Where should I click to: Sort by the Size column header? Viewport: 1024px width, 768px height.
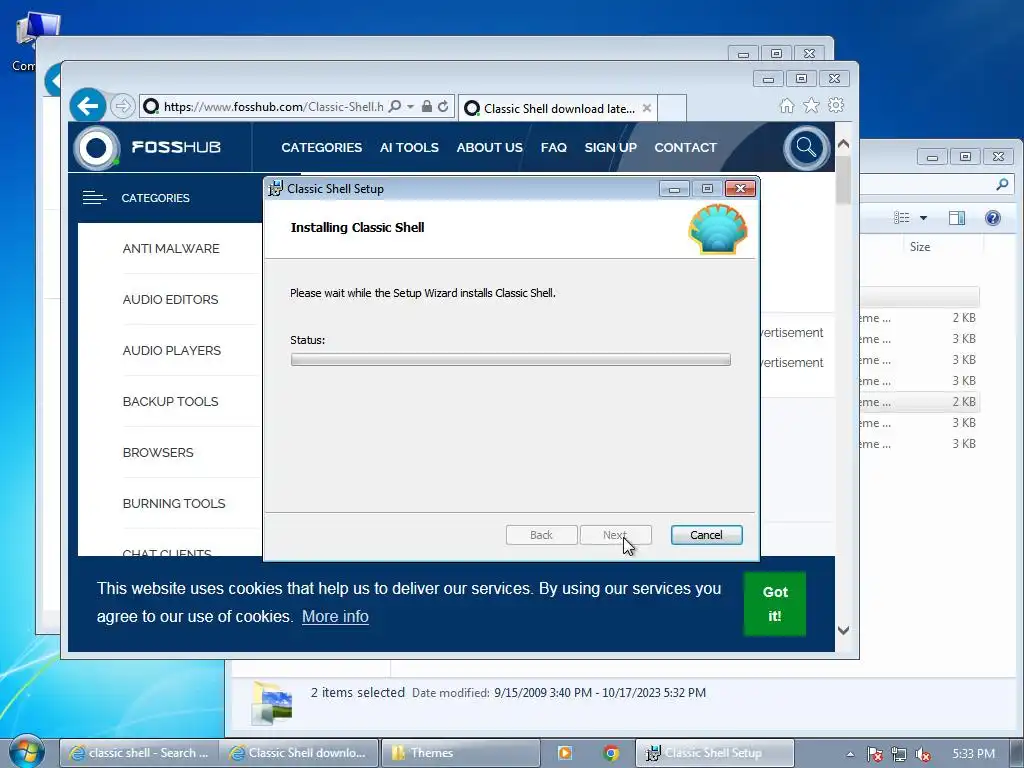(x=920, y=247)
